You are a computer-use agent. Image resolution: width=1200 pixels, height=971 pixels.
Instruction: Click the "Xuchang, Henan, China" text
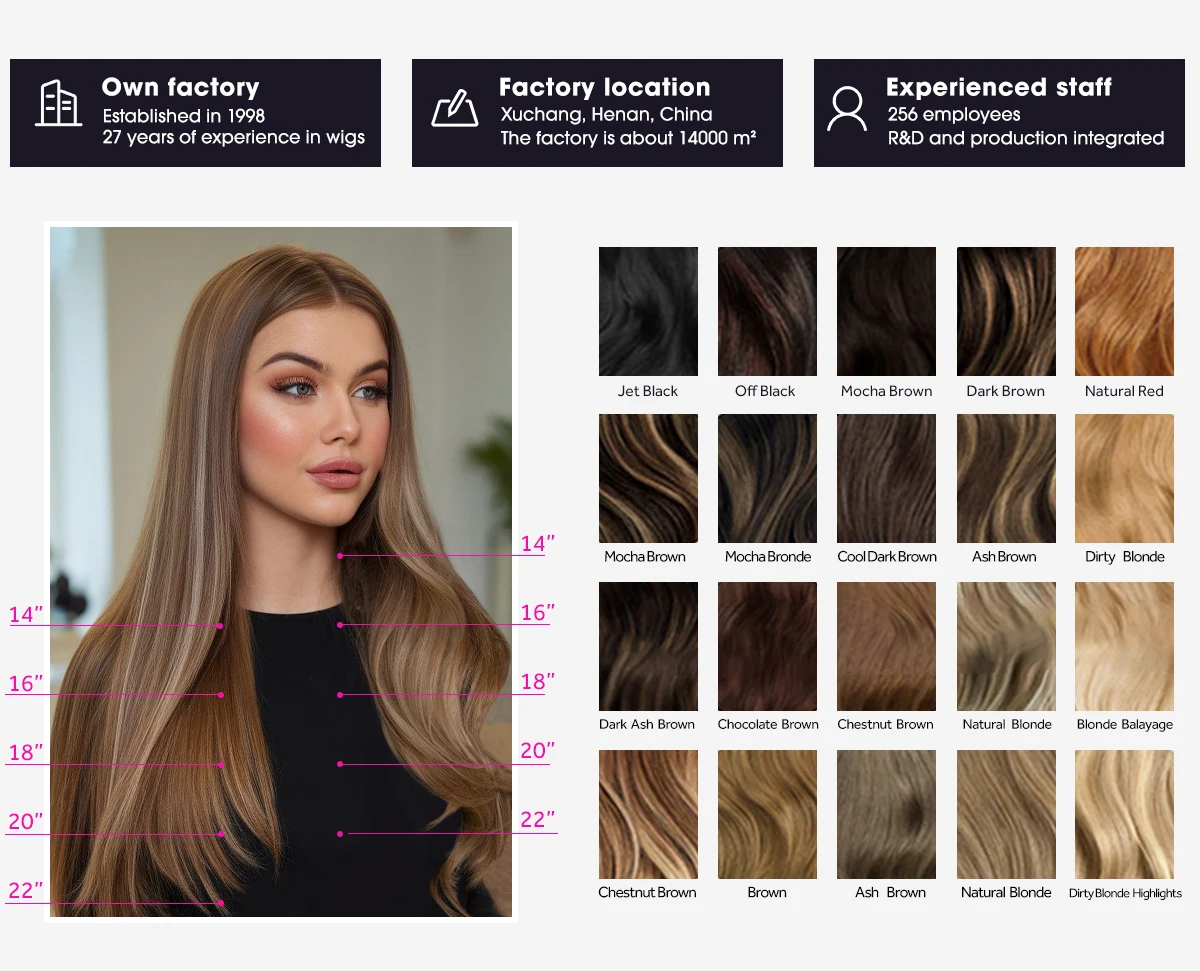pyautogui.click(x=606, y=115)
